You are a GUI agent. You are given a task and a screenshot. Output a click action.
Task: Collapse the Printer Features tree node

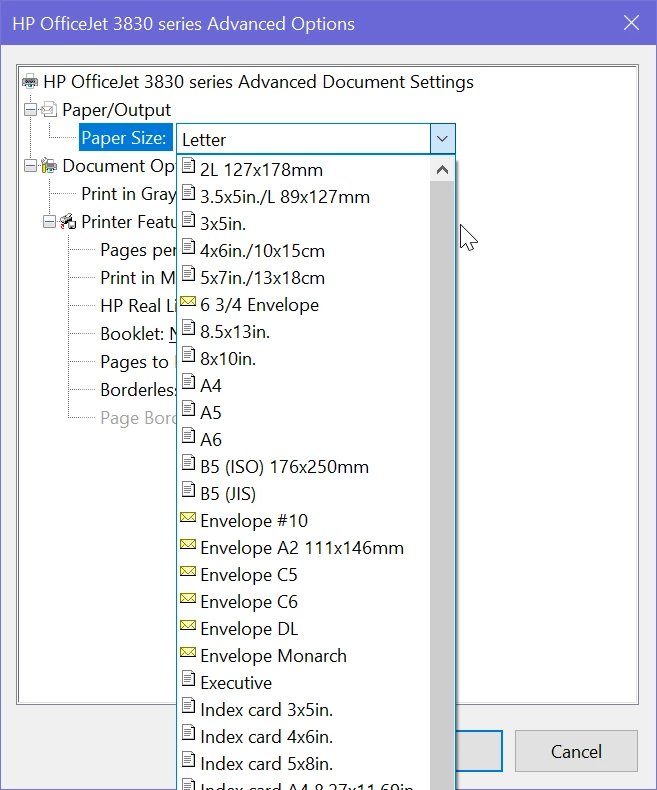(x=49, y=222)
